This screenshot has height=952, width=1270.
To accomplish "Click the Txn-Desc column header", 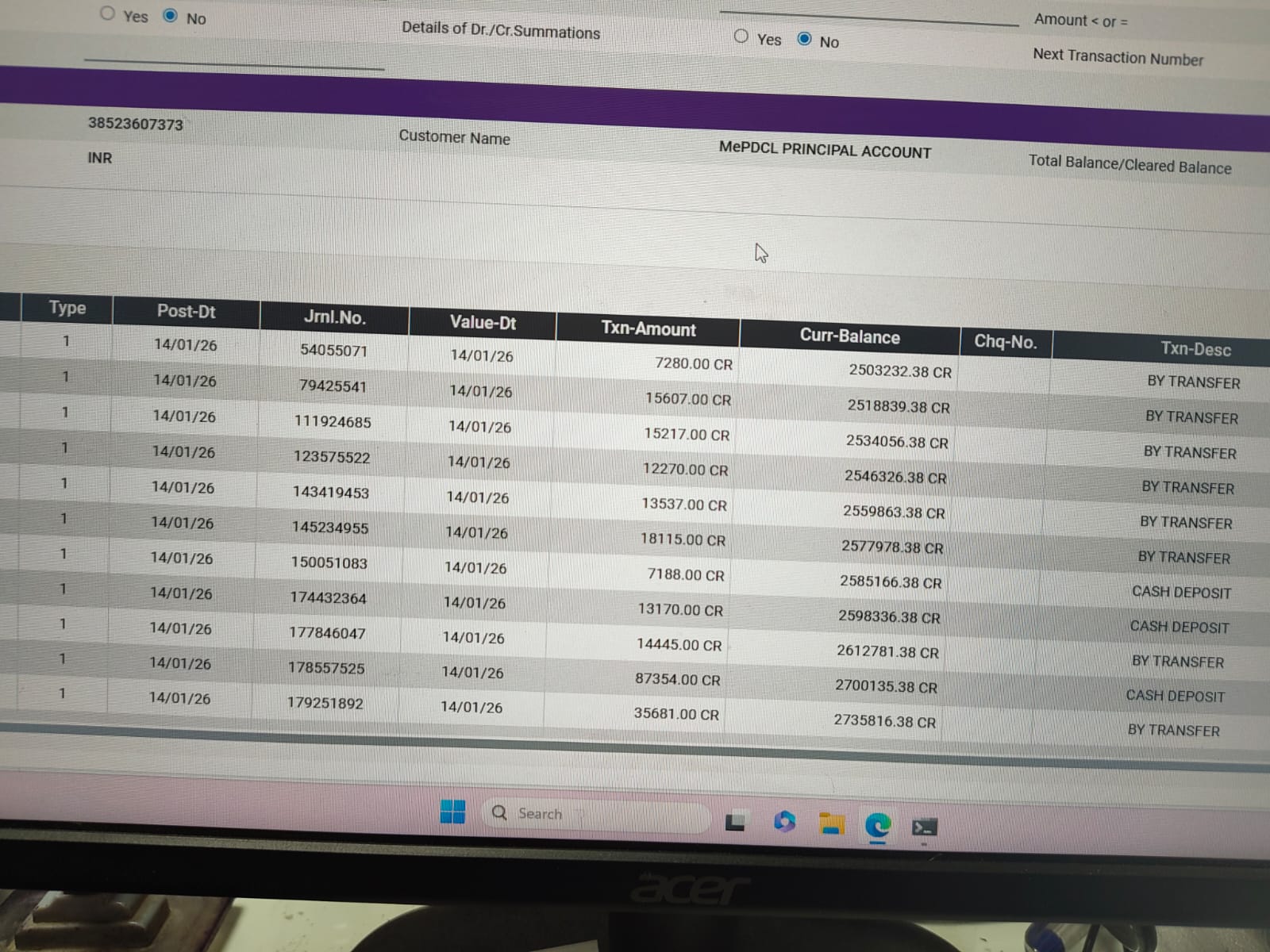I will (x=1195, y=349).
